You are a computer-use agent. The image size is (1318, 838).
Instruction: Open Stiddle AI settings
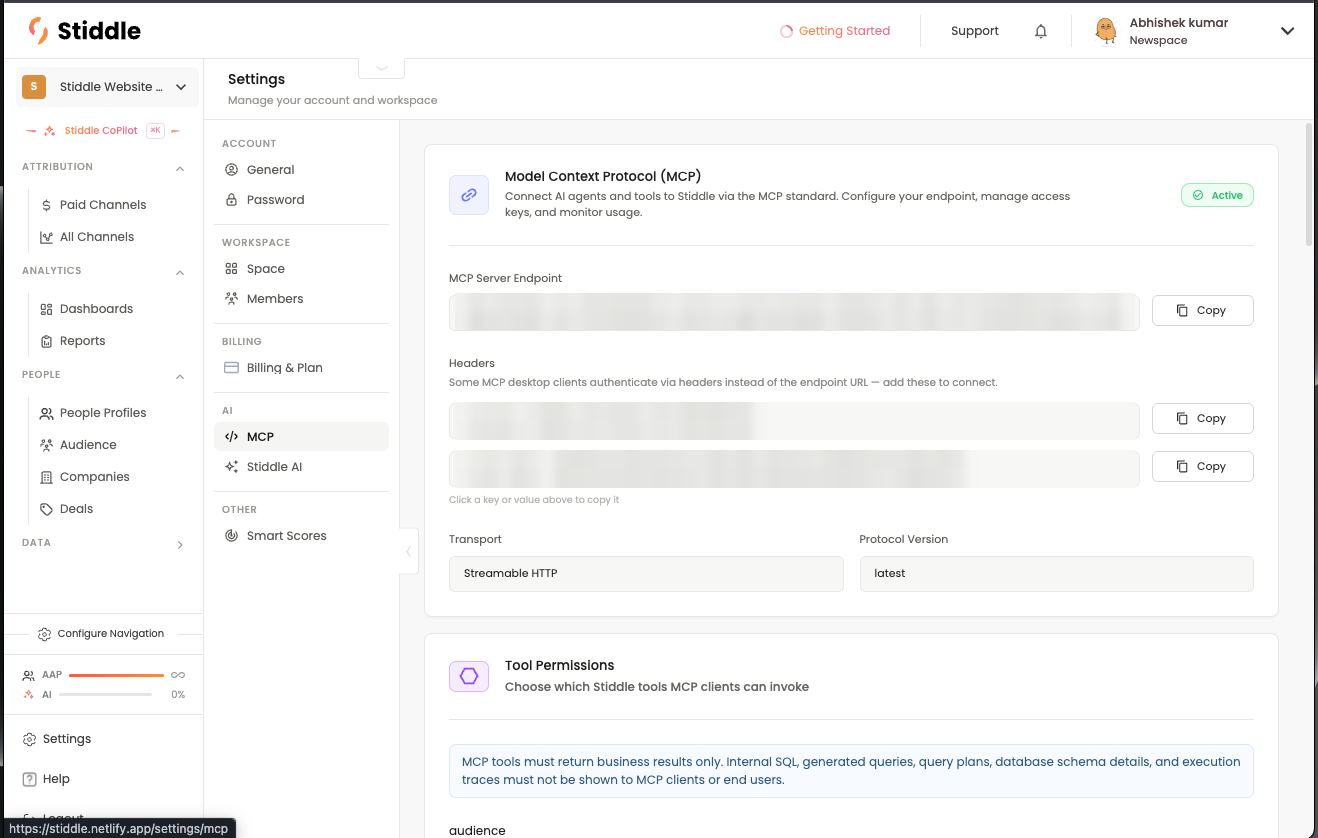click(x=301, y=467)
